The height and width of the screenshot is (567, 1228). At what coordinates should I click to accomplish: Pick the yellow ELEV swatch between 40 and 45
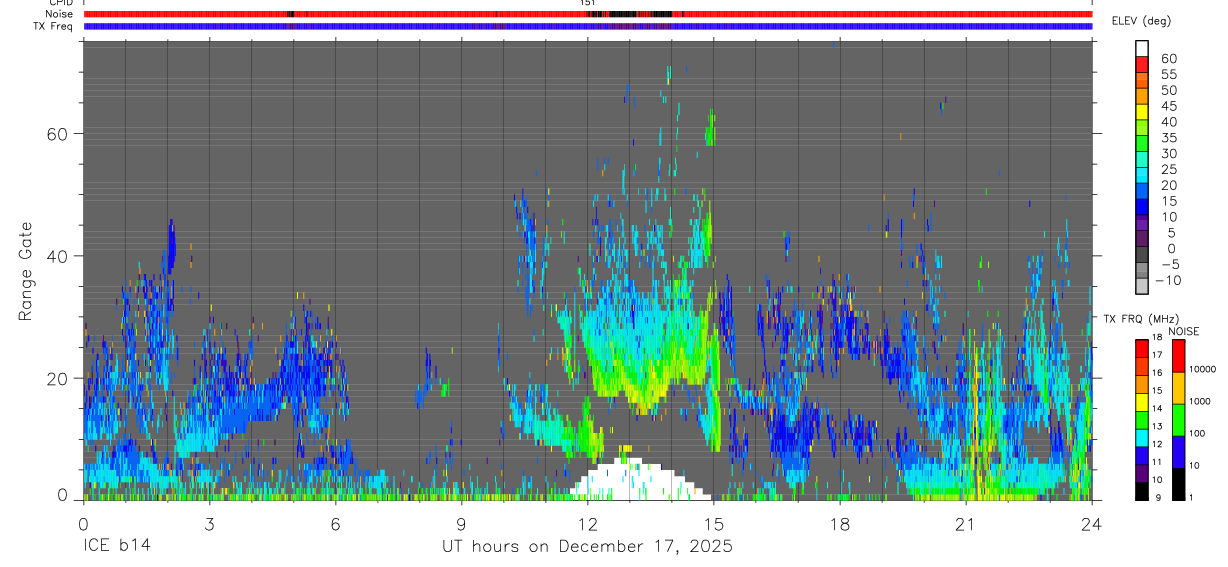tap(1142, 113)
